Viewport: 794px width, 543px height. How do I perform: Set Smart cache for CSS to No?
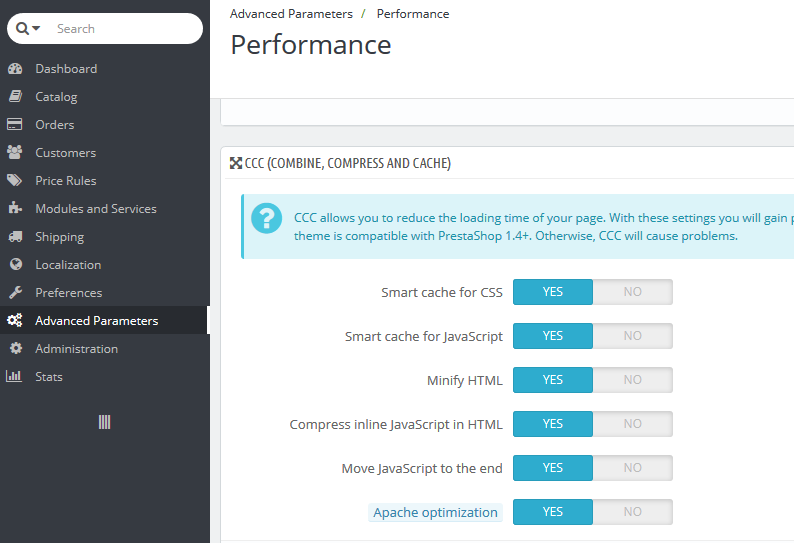[632, 292]
